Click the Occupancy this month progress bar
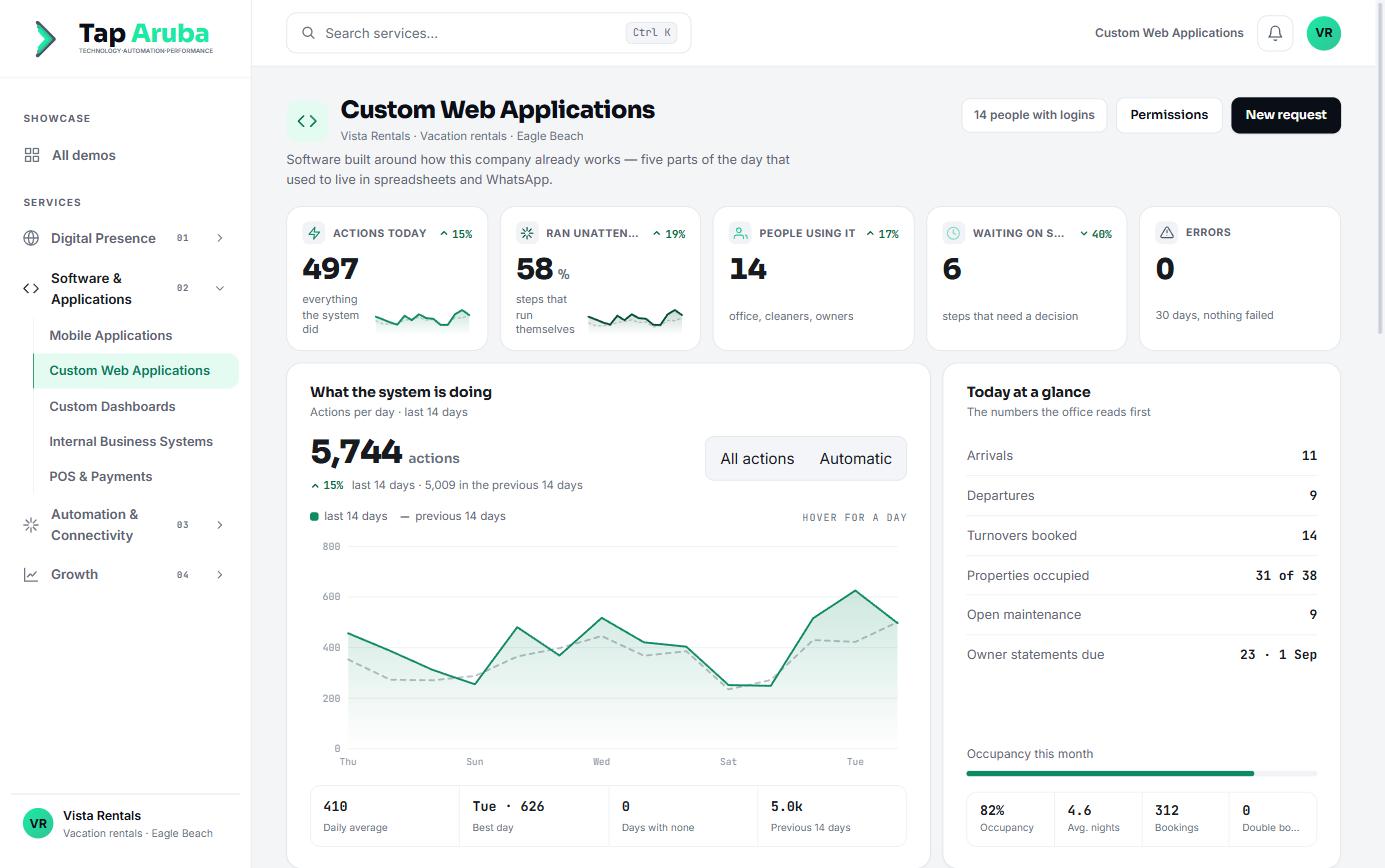The height and width of the screenshot is (868, 1385). pyautogui.click(x=1142, y=773)
